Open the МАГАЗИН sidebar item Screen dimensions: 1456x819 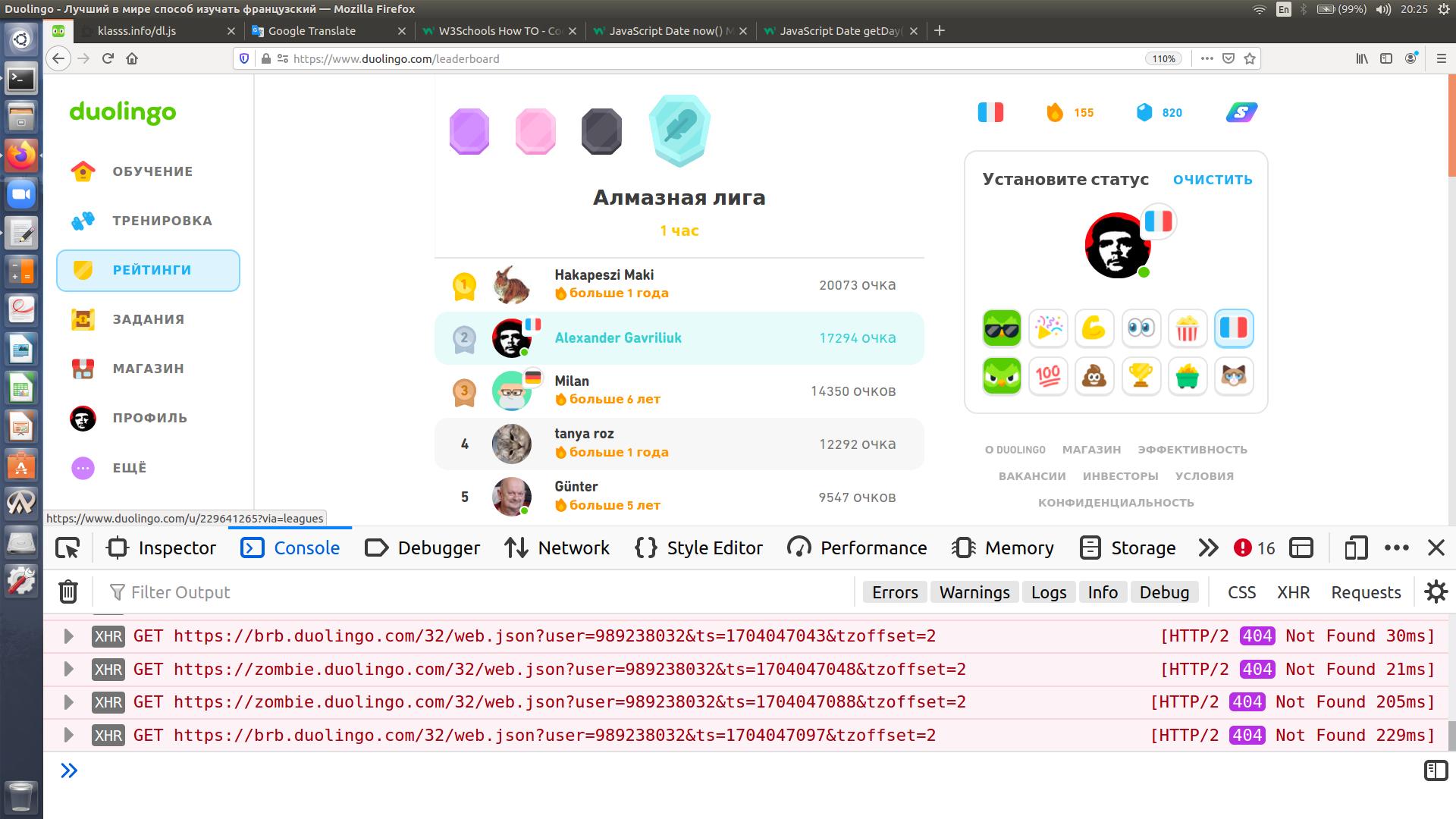(148, 369)
